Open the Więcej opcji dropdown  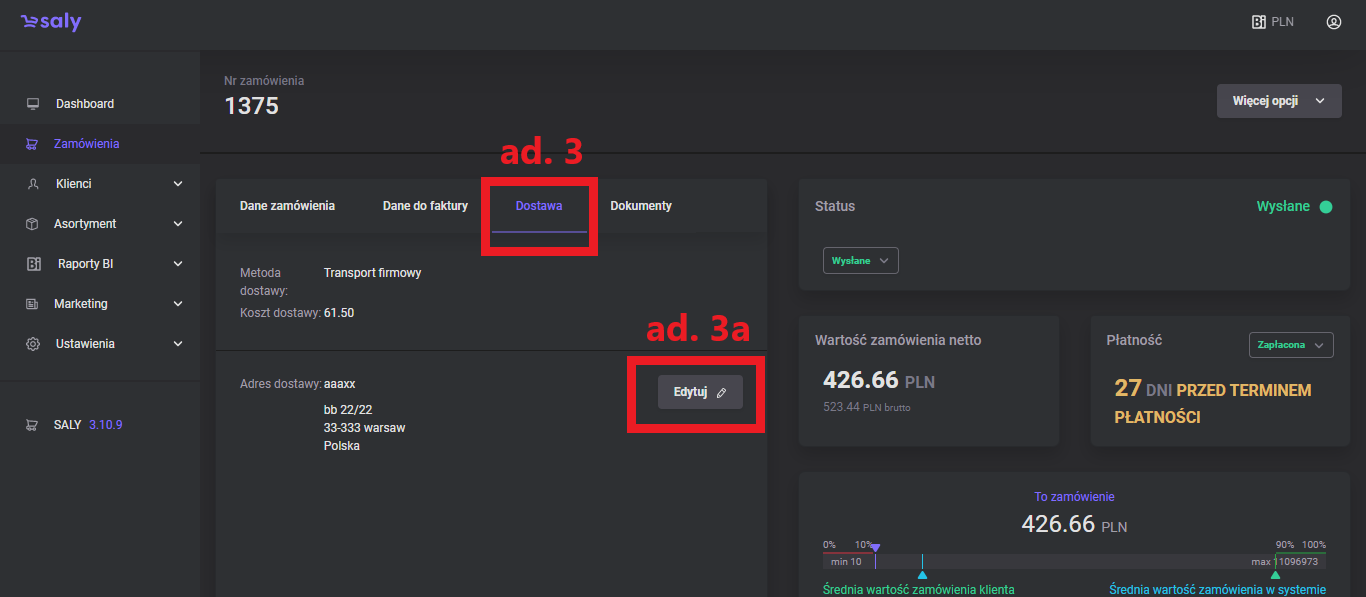tap(1279, 101)
